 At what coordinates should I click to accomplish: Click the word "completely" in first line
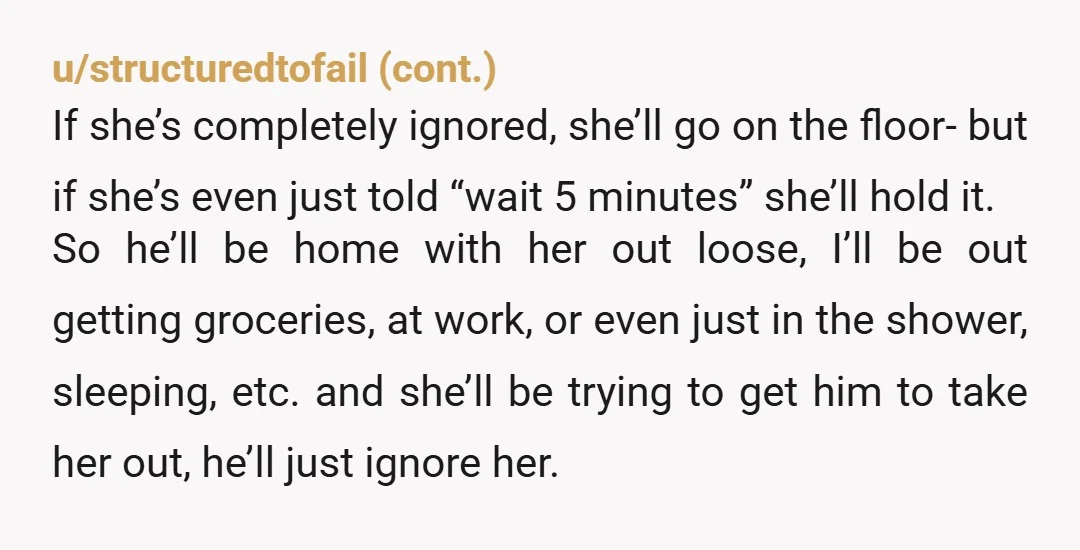click(294, 128)
